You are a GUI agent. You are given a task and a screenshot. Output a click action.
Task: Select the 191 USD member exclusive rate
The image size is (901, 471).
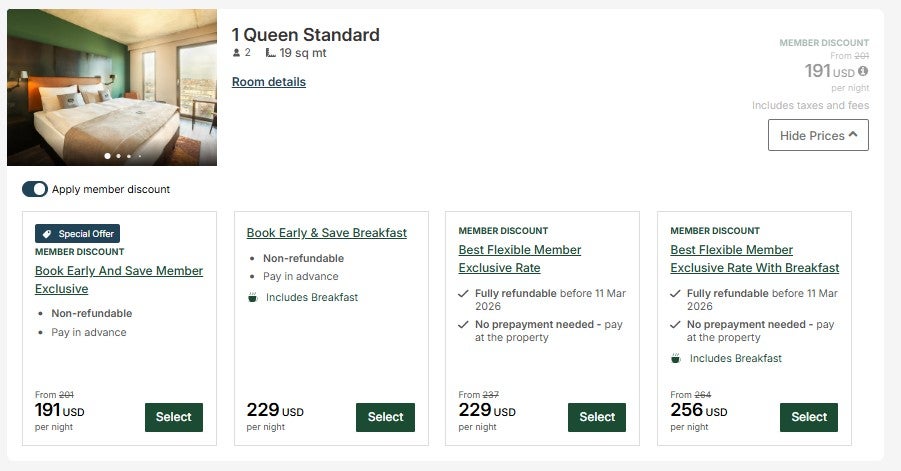pos(173,417)
